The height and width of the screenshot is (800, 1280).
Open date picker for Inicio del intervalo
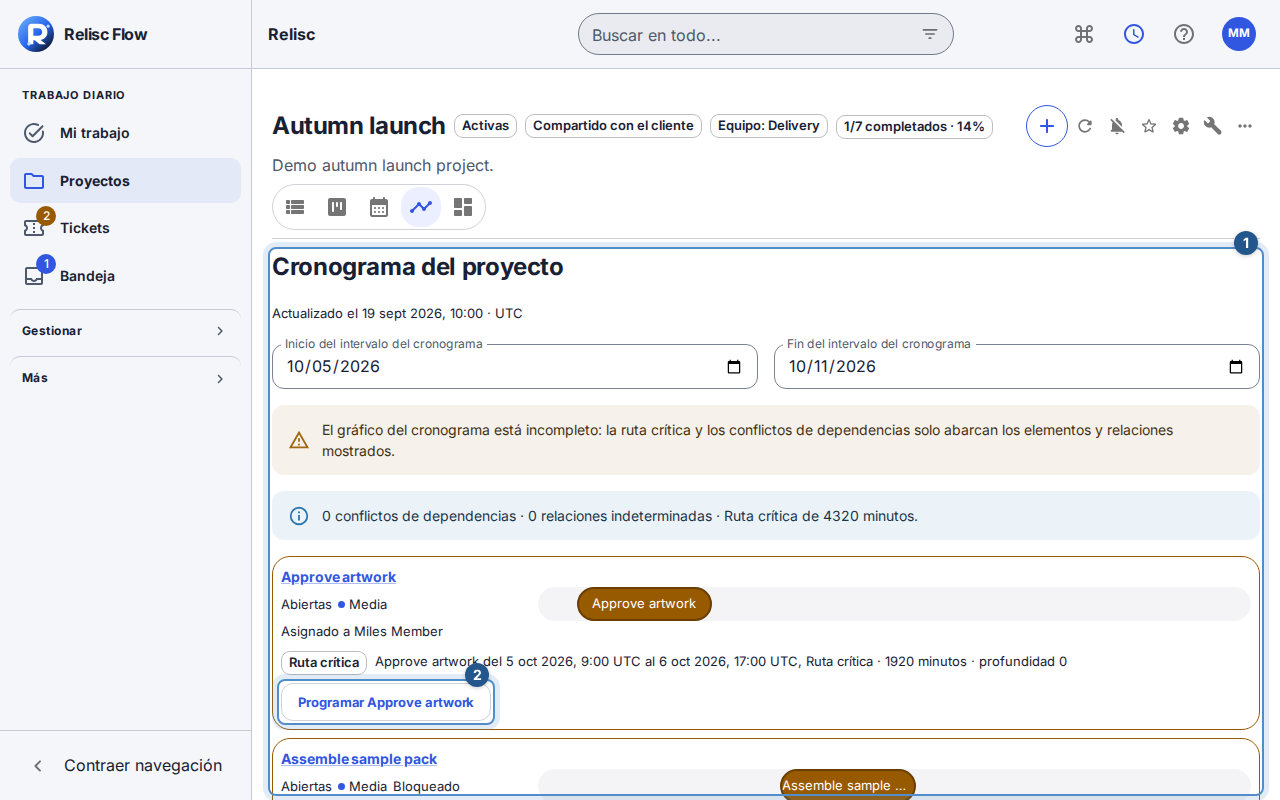[x=734, y=367]
